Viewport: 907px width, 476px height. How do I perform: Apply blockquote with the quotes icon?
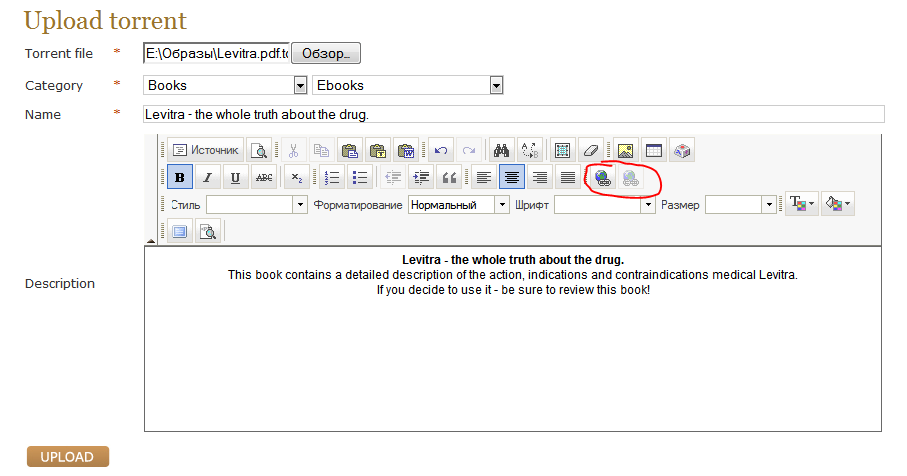click(x=449, y=177)
